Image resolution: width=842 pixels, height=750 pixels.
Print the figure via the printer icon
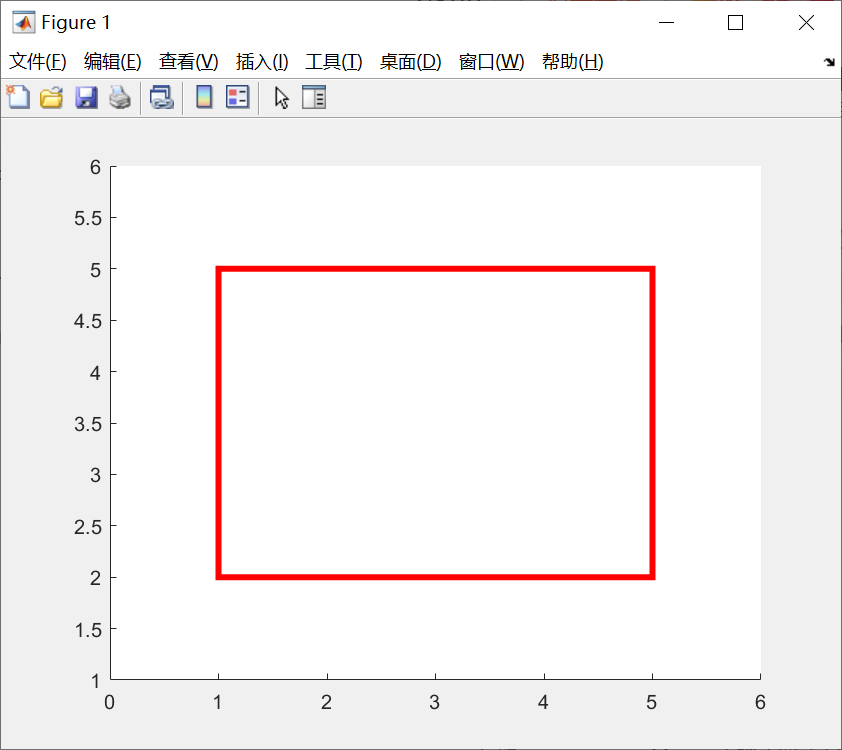tap(120, 97)
